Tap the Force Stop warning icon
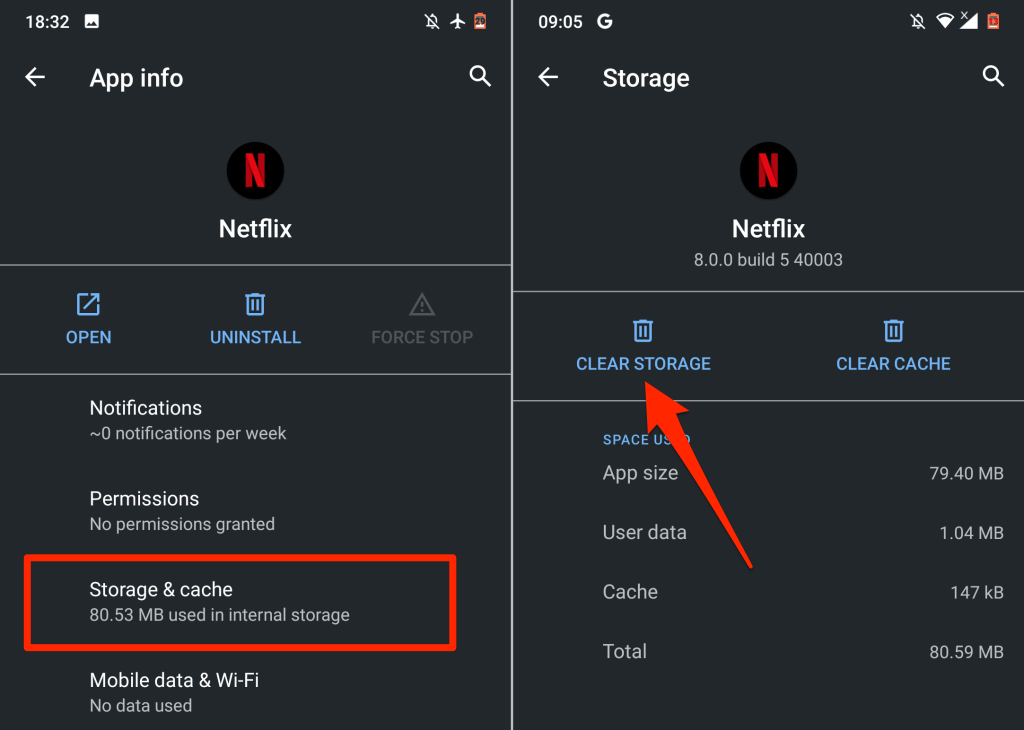The image size is (1024, 730). (x=422, y=304)
